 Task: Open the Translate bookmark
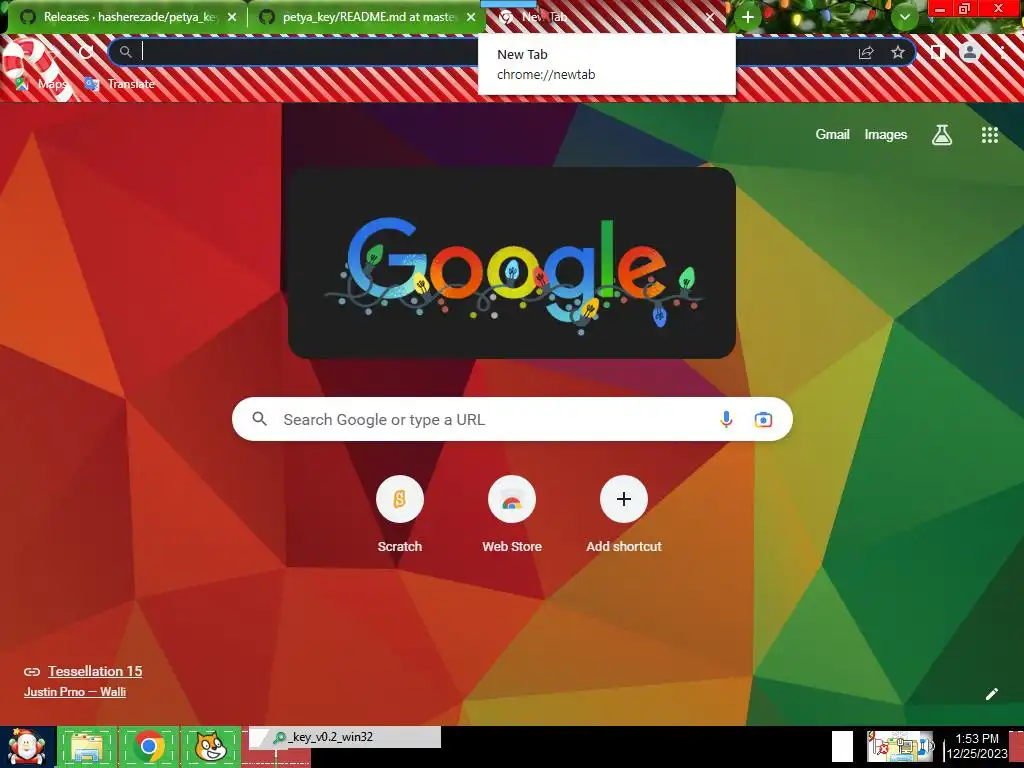(x=120, y=84)
